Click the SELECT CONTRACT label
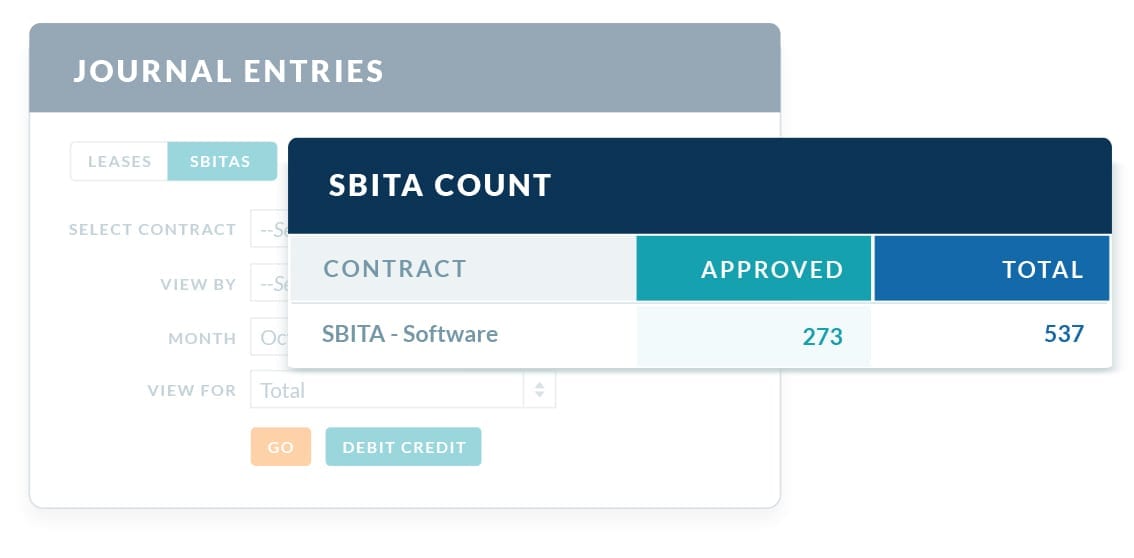 point(153,229)
